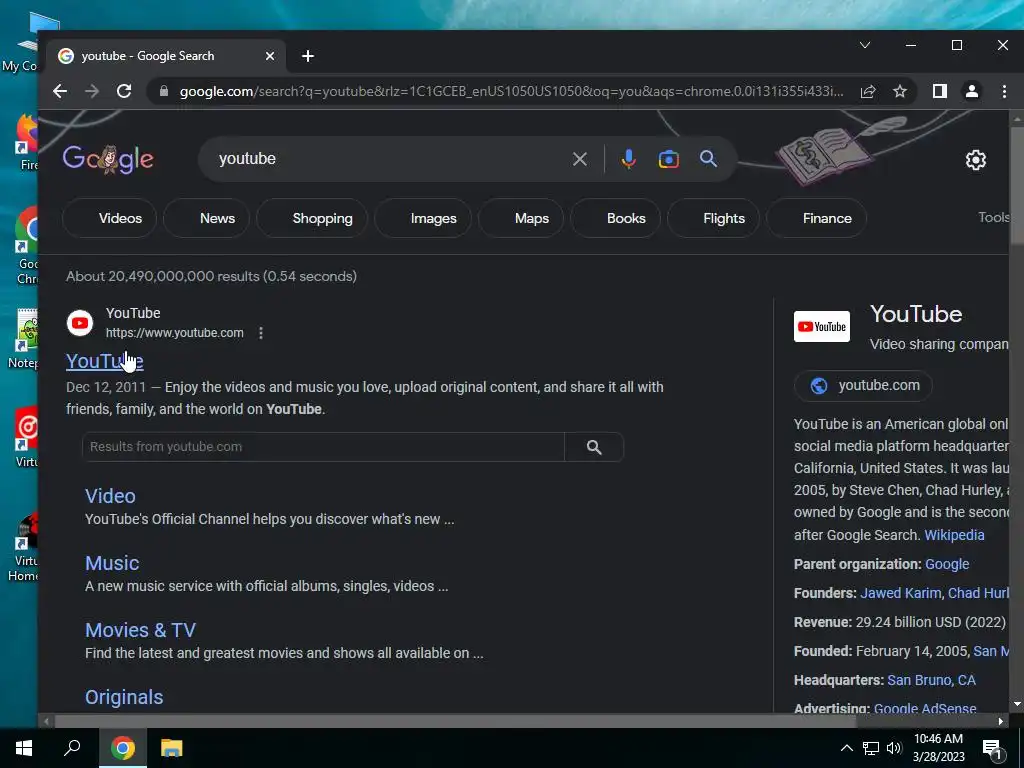The image size is (1024, 768).
Task: Click the horizontal scrollbar right arrow
Action: tap(1000, 722)
